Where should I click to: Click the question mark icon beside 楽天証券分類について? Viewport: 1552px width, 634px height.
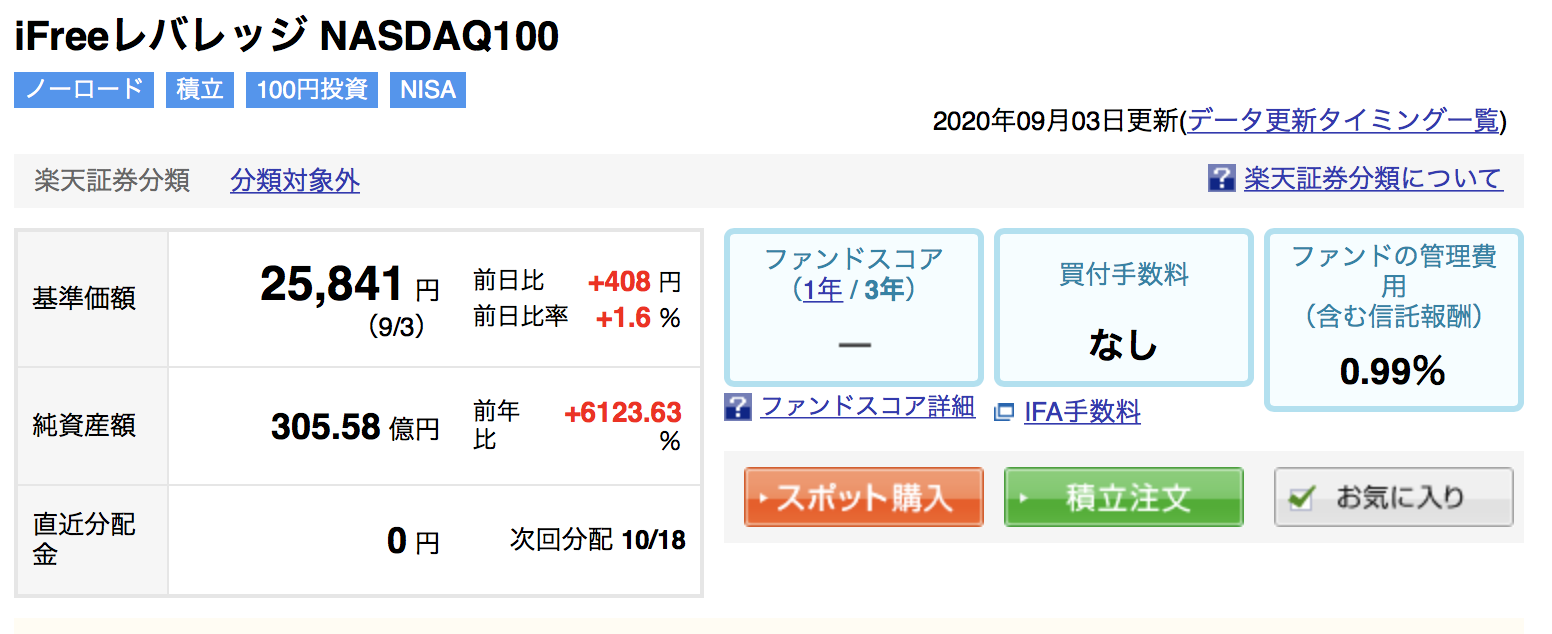pos(1222,179)
